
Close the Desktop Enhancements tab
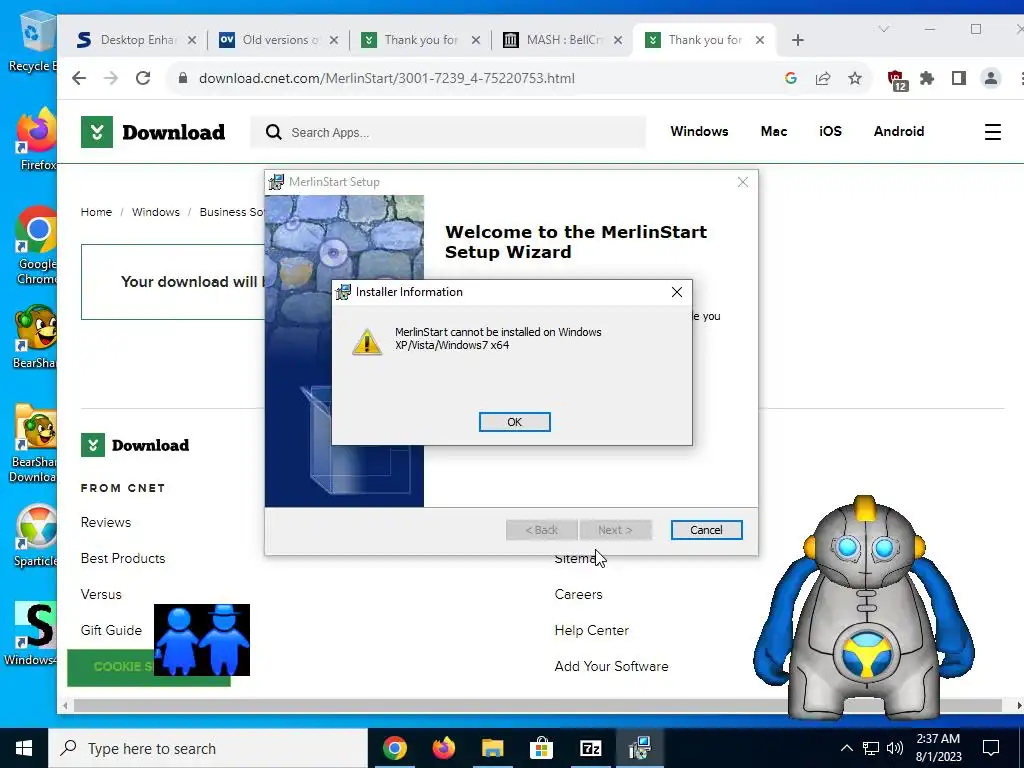point(192,40)
